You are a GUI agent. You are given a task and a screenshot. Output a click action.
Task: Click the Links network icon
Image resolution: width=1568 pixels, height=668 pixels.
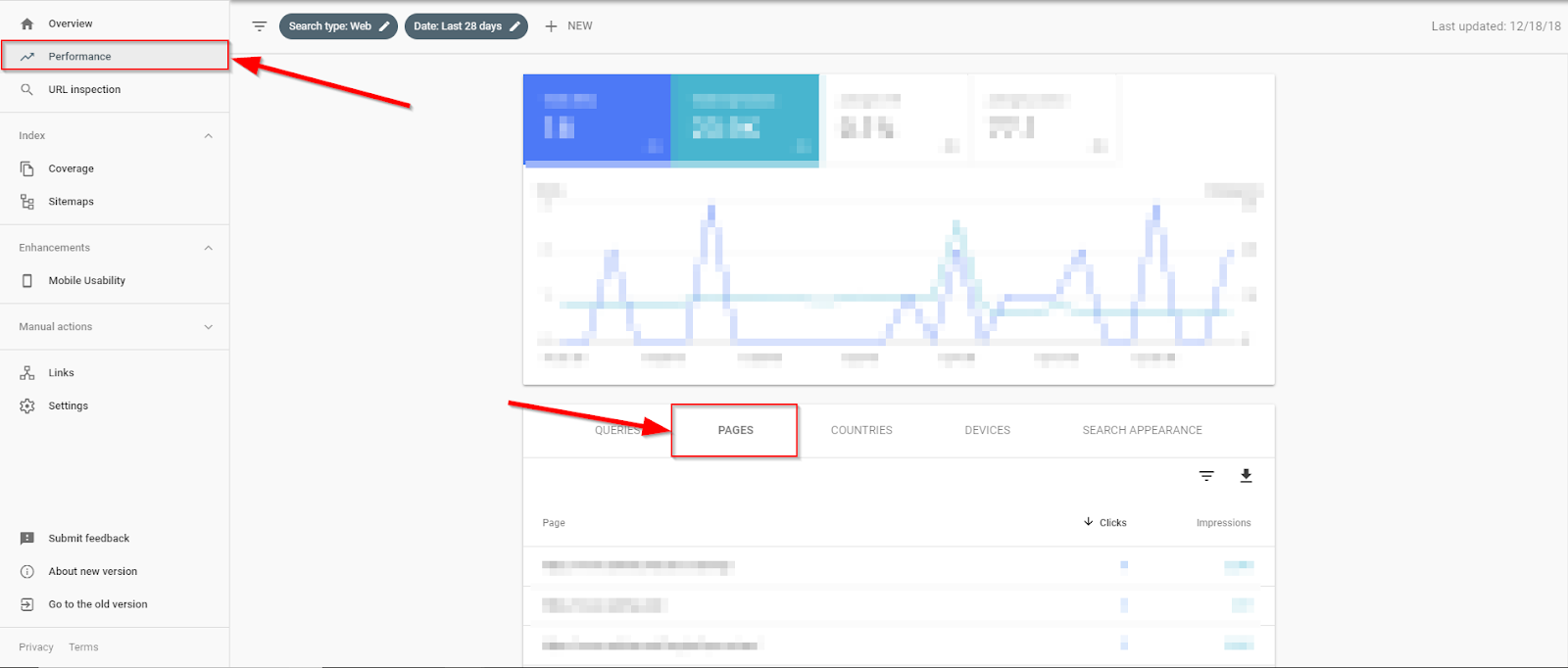tap(27, 373)
